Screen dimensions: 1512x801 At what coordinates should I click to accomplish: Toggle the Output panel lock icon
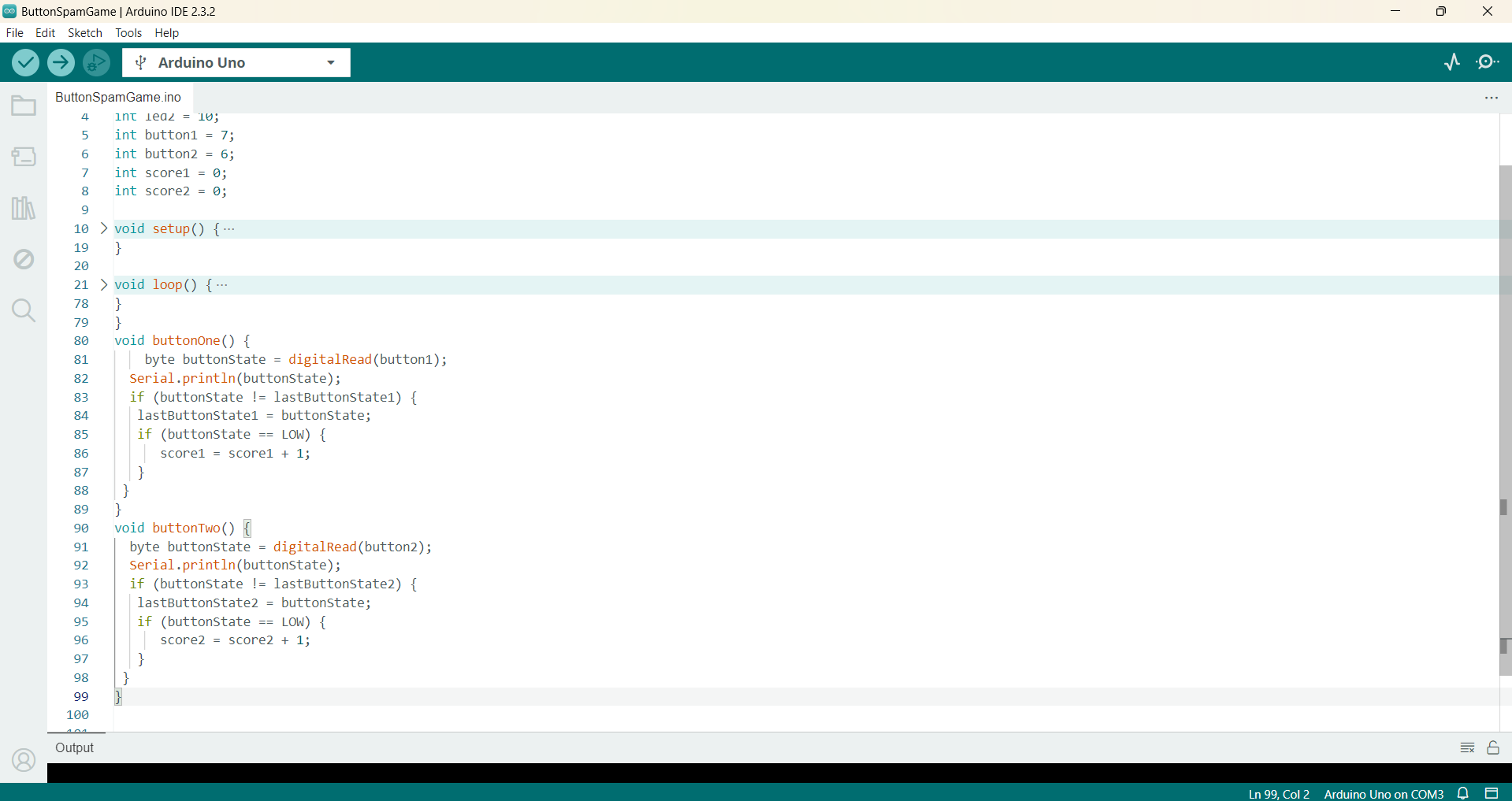[1493, 747]
